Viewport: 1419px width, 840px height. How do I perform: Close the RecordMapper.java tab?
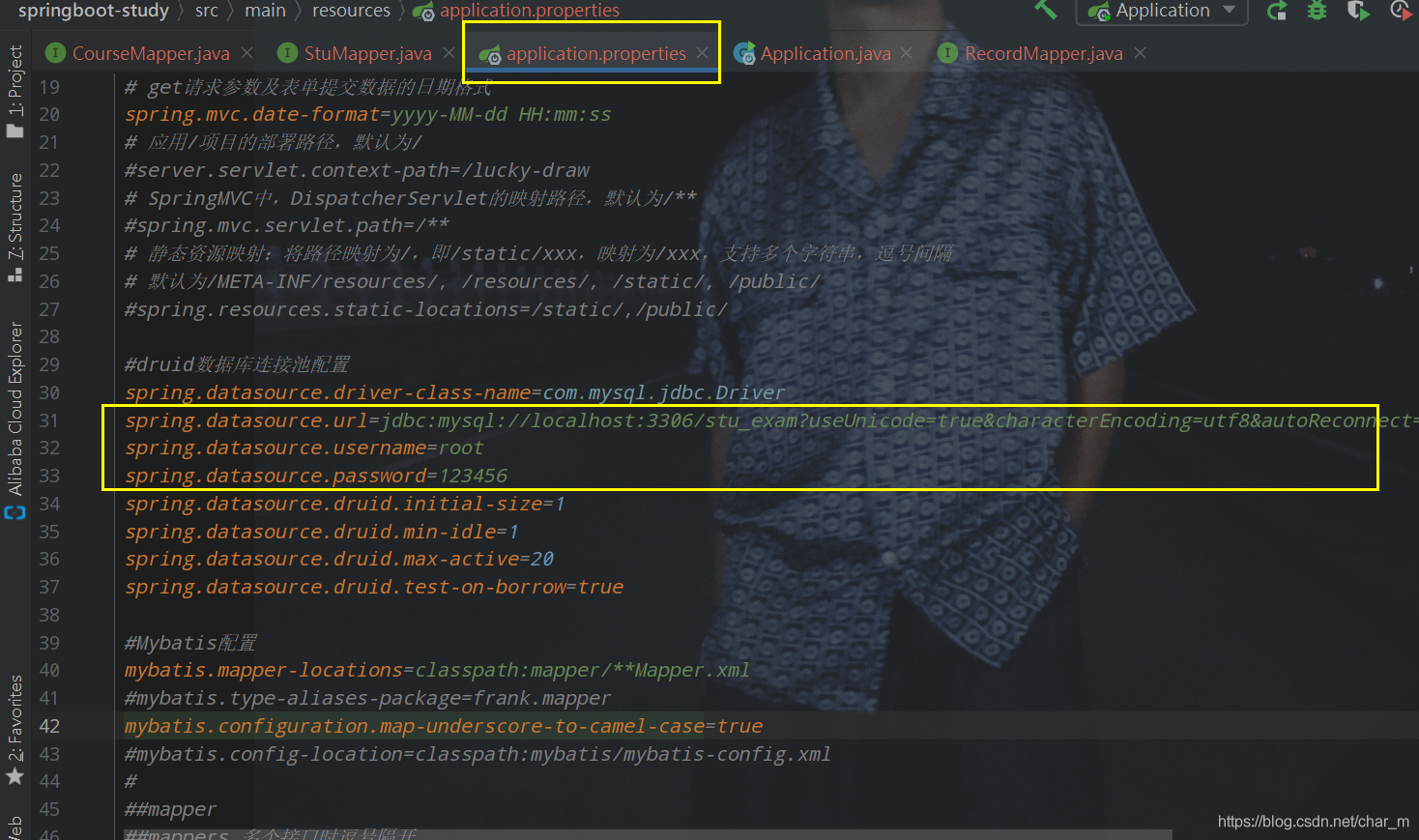click(1141, 53)
